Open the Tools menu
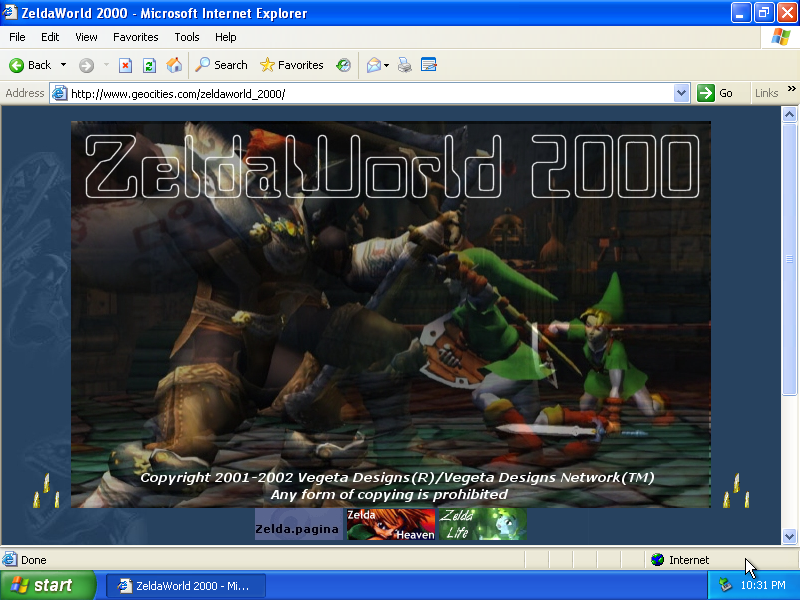Viewport: 800px width, 600px height. [187, 37]
